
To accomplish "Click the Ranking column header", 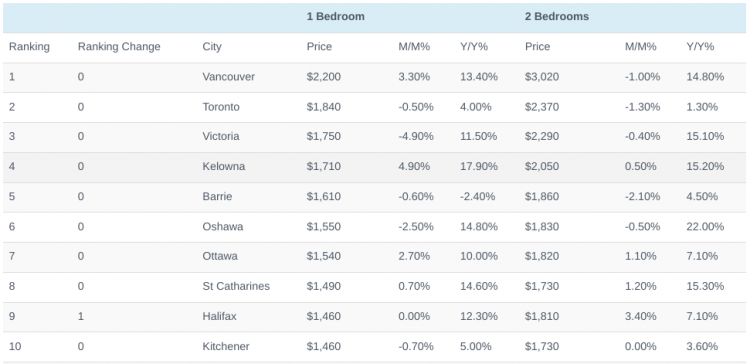I will (29, 47).
